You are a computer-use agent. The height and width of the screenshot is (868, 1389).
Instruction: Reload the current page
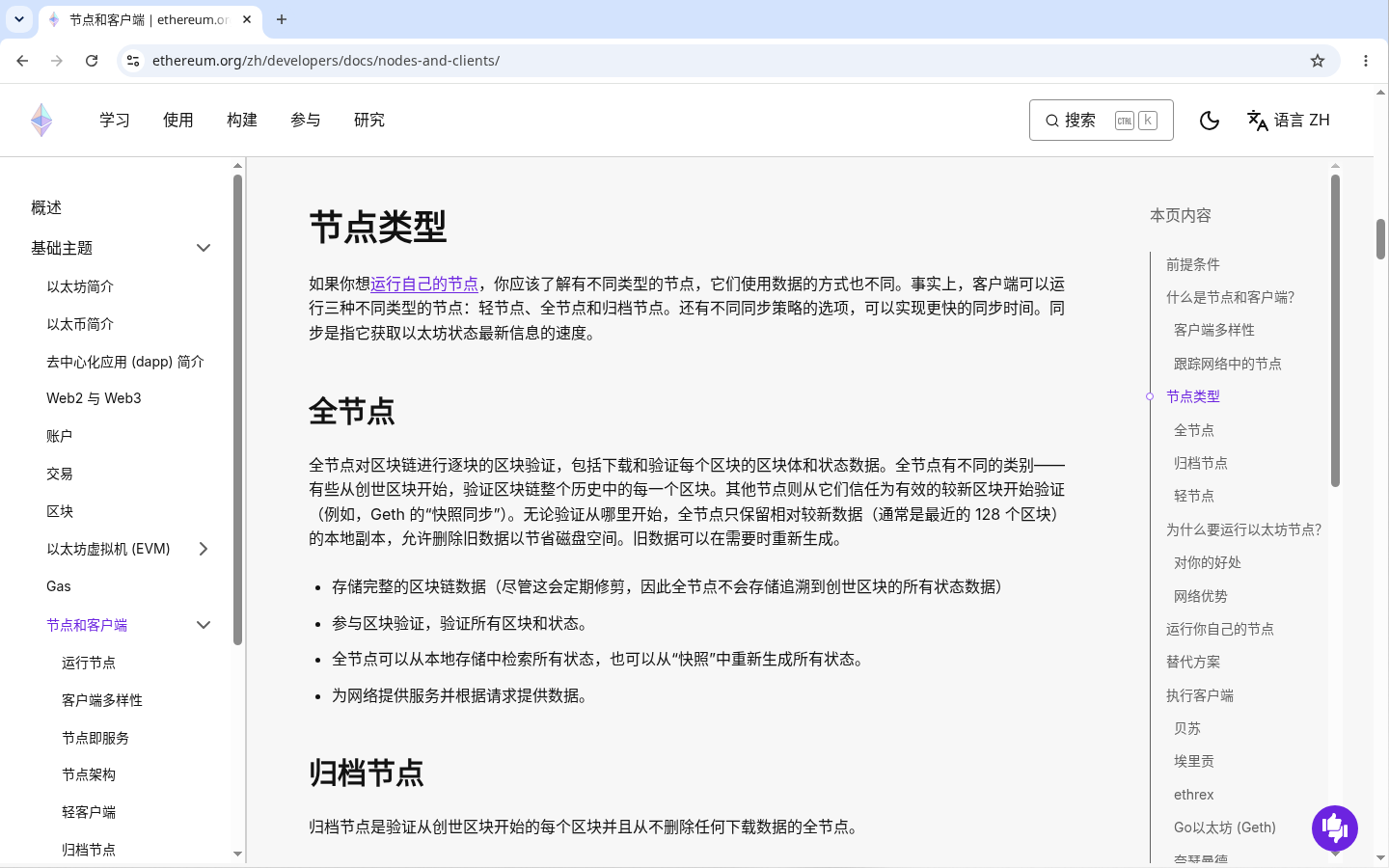92,61
